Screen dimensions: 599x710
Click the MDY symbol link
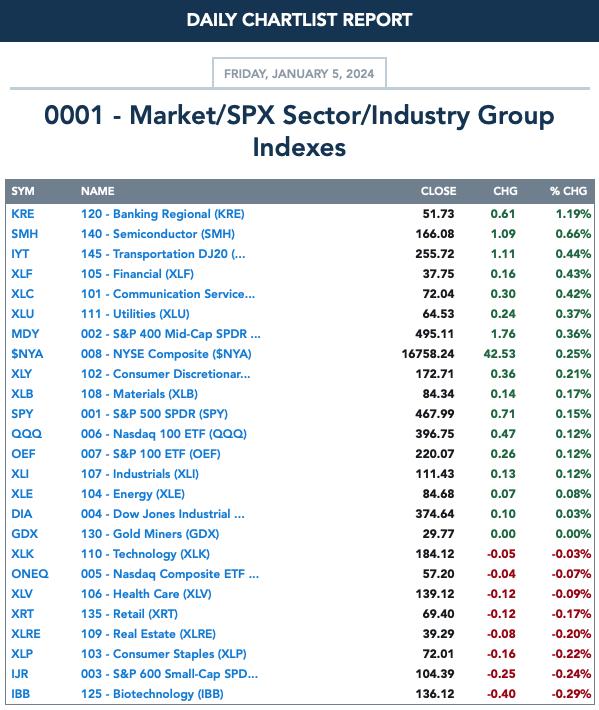[x=25, y=334]
